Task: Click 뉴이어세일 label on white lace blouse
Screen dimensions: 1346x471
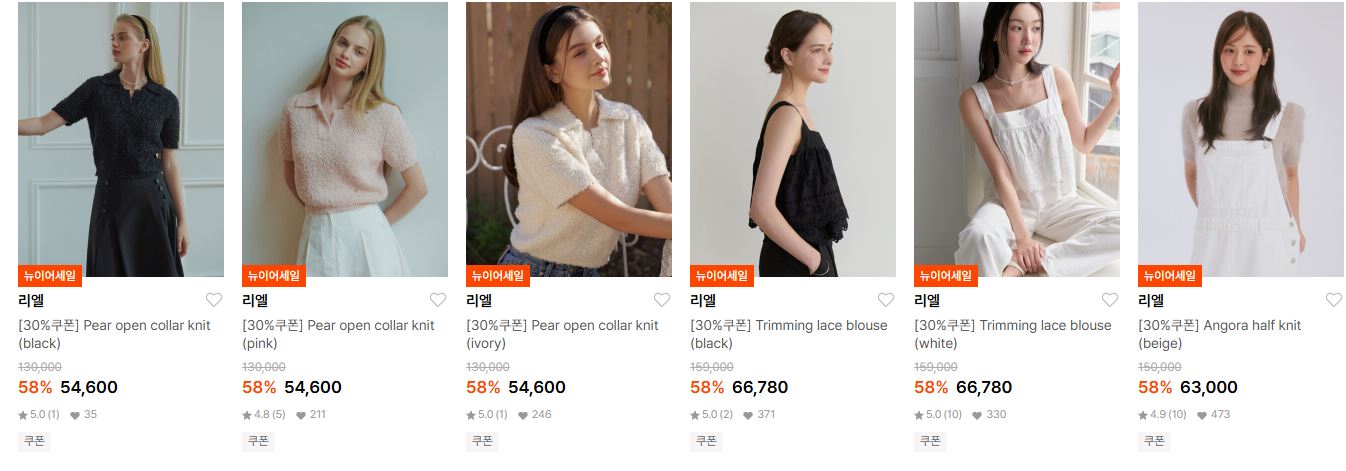Action: pyautogui.click(x=946, y=275)
